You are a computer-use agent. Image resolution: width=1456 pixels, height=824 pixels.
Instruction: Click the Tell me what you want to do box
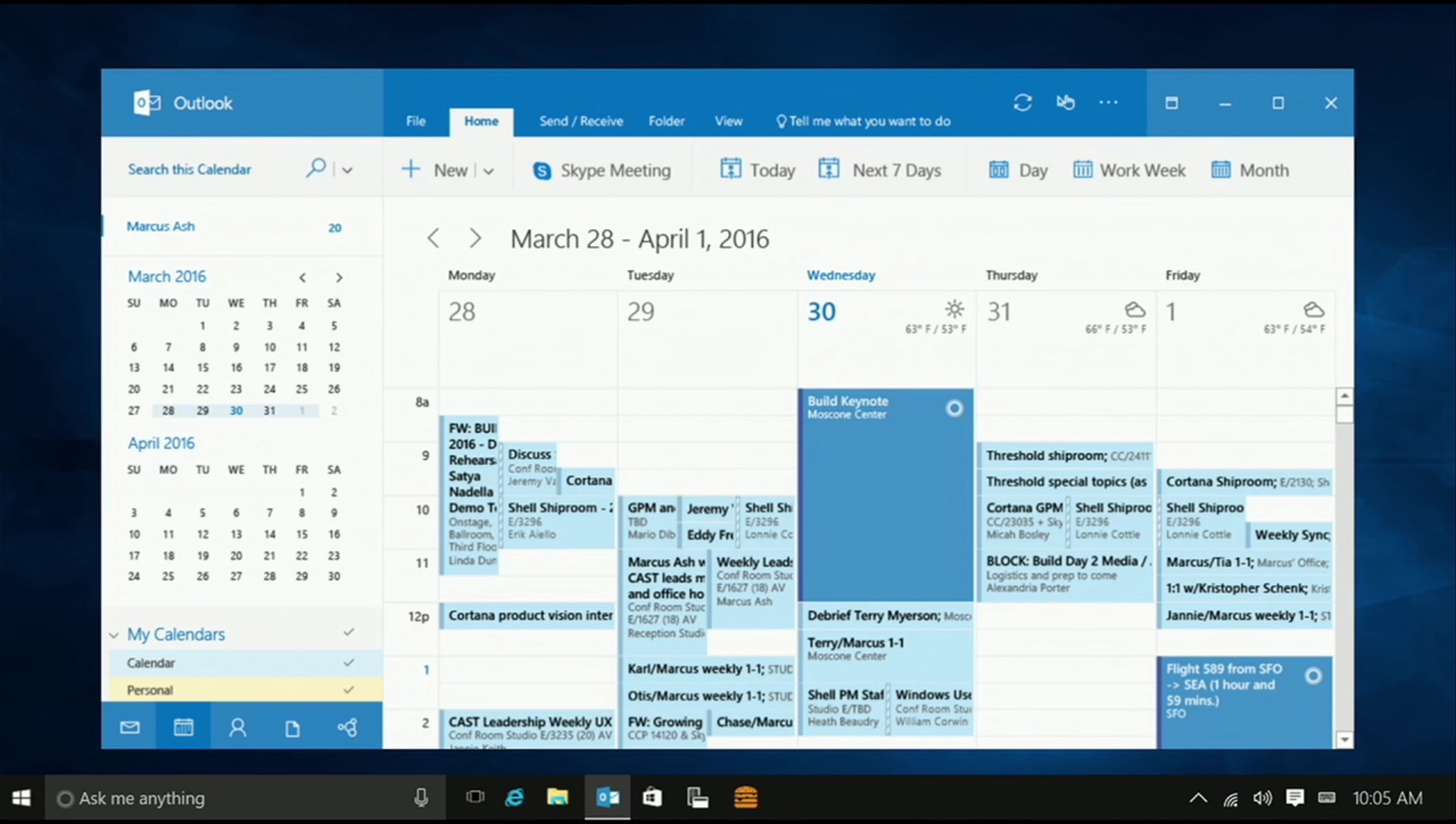coord(863,121)
